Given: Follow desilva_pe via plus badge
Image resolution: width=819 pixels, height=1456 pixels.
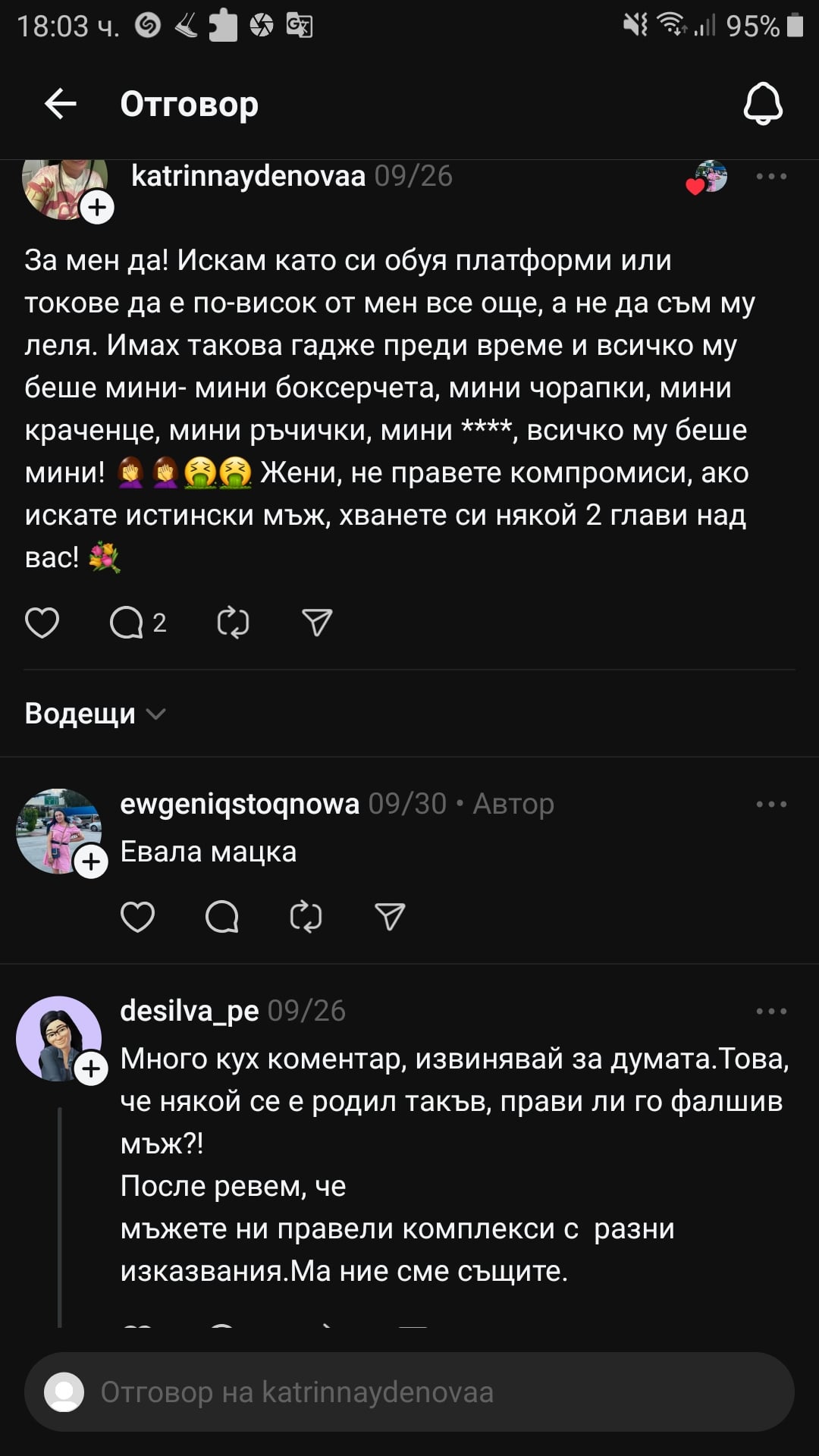Looking at the screenshot, I should coord(91,1068).
